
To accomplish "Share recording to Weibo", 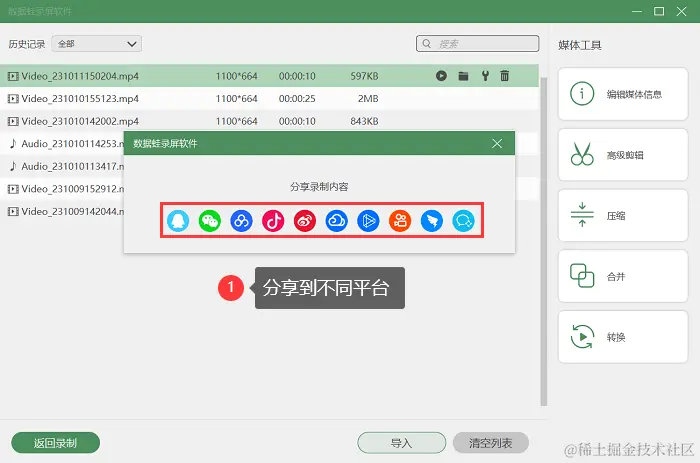I will click(305, 221).
